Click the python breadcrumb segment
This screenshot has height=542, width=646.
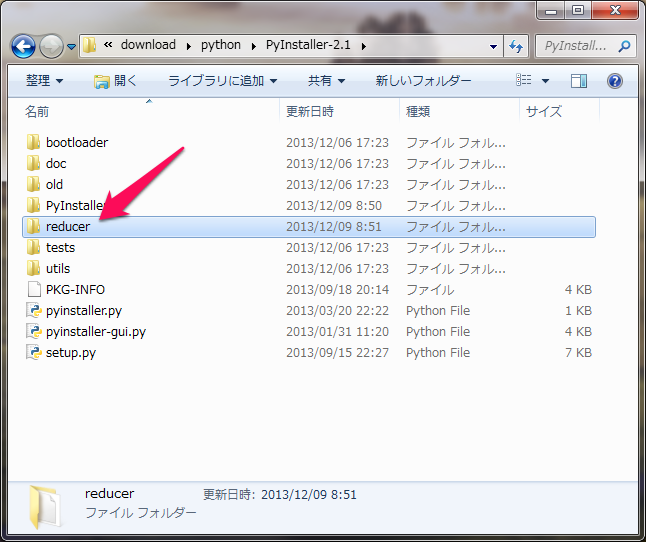pos(221,44)
